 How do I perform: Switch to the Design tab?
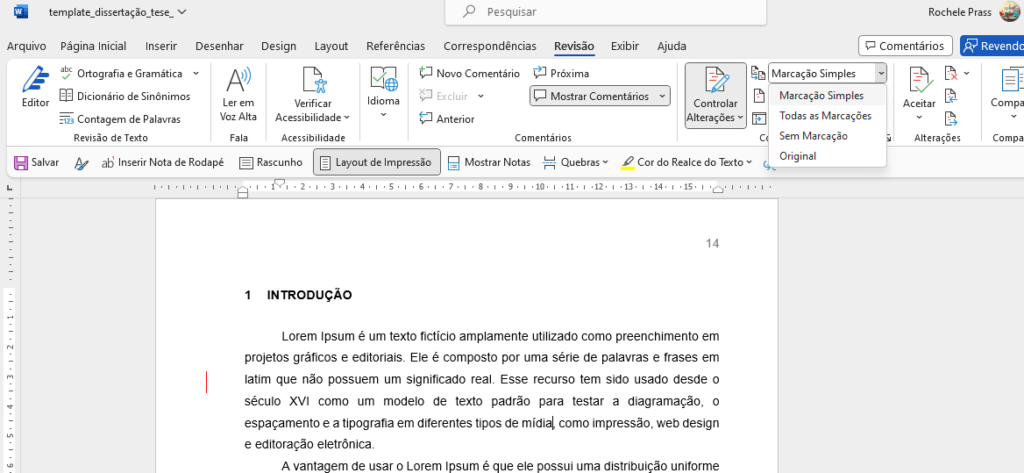point(278,46)
